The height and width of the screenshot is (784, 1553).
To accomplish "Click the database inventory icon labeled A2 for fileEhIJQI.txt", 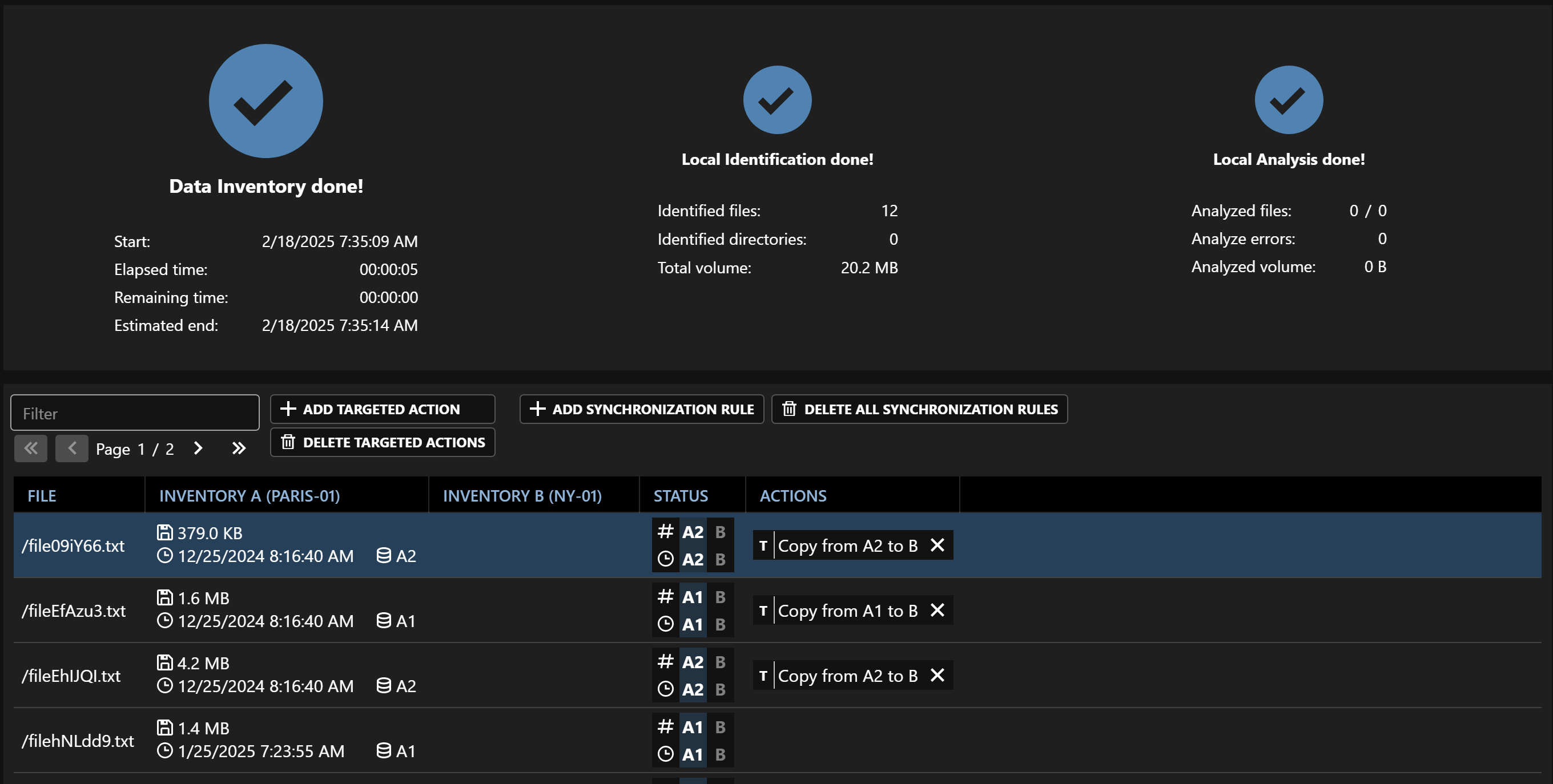I will (x=384, y=685).
